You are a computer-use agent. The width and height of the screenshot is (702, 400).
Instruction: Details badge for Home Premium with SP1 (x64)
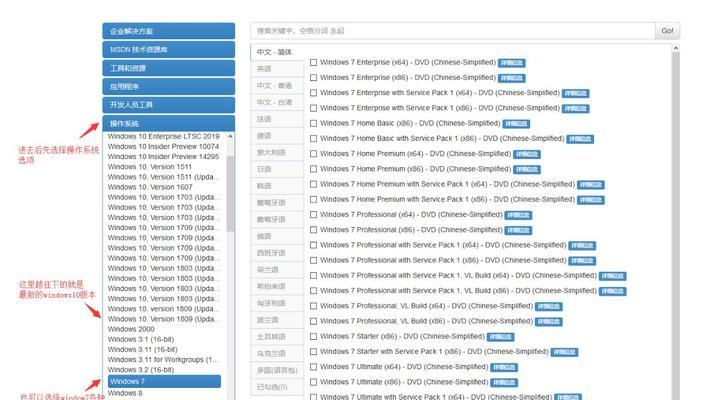pyautogui.click(x=591, y=185)
